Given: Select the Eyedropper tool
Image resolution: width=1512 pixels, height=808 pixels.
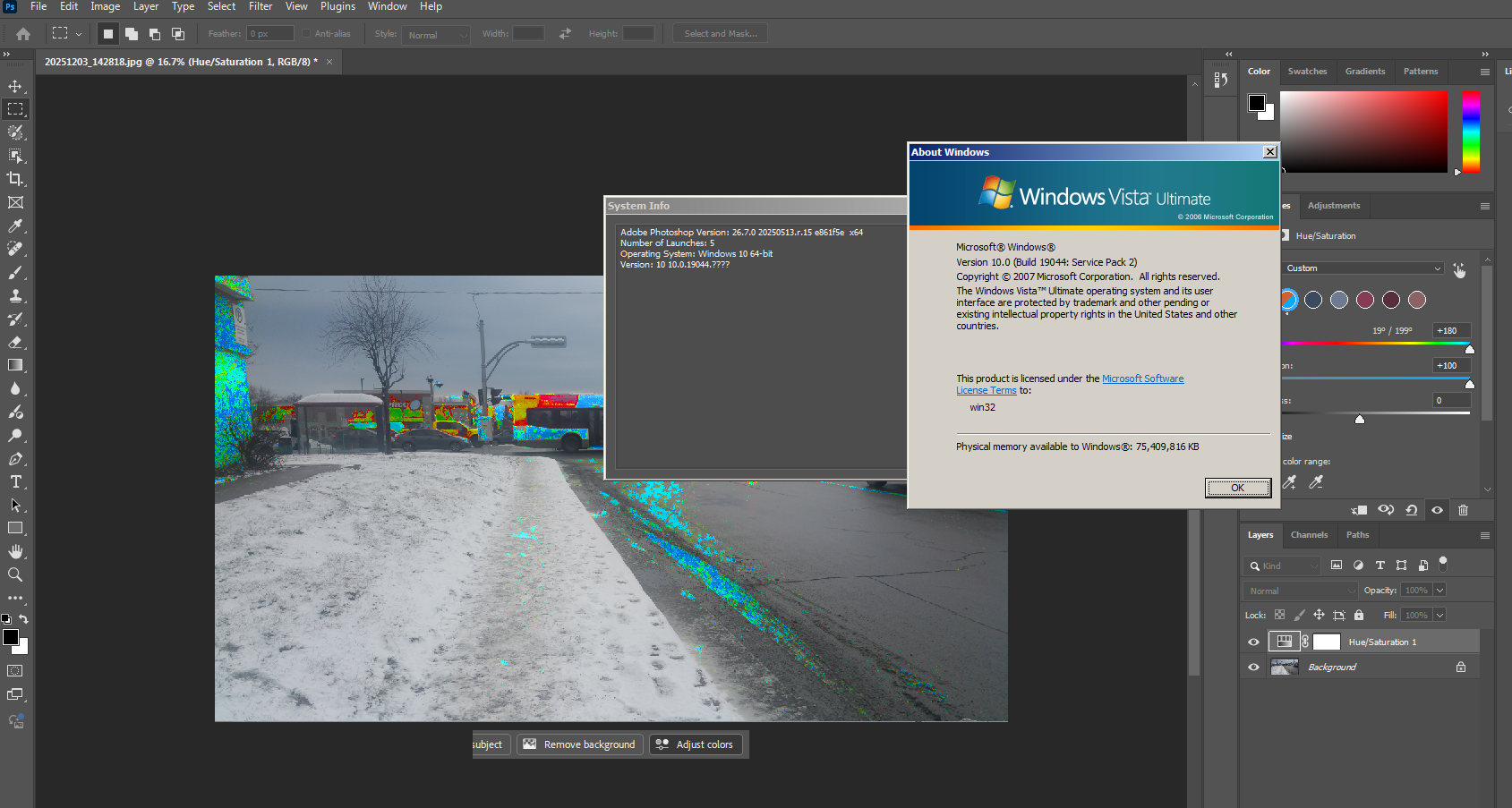Looking at the screenshot, I should tap(15, 226).
